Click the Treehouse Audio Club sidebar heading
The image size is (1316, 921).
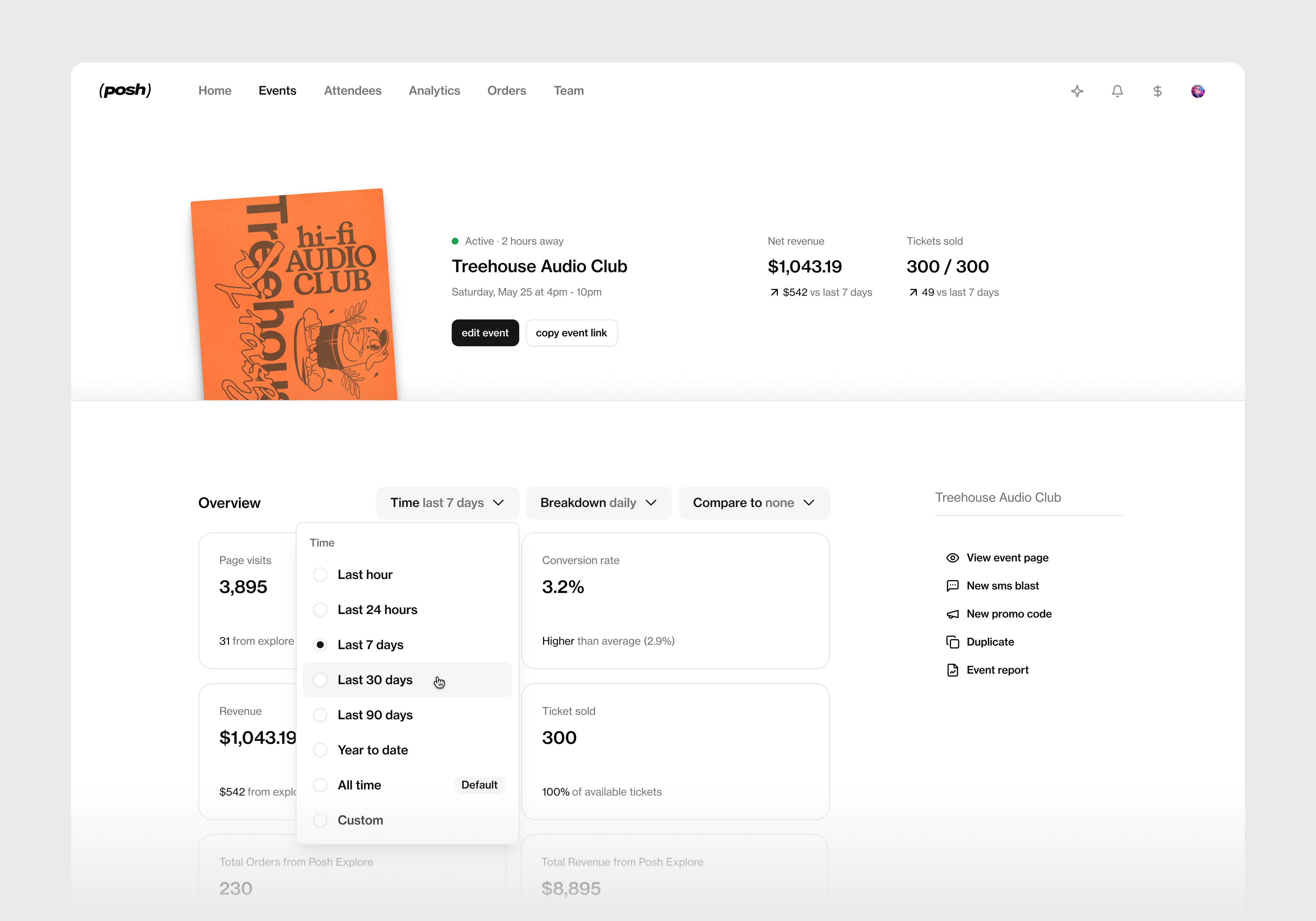(x=998, y=497)
